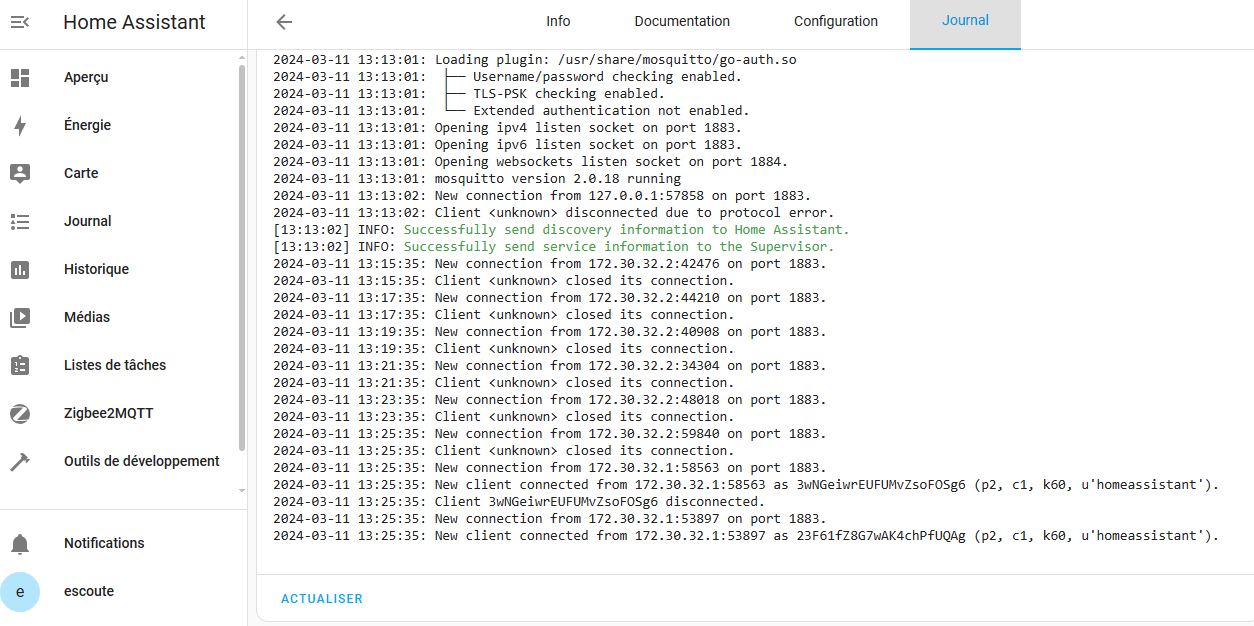The height and width of the screenshot is (626, 1254).
Task: Click 'TLS-PSK checking enabled' log line
Action: (469, 94)
